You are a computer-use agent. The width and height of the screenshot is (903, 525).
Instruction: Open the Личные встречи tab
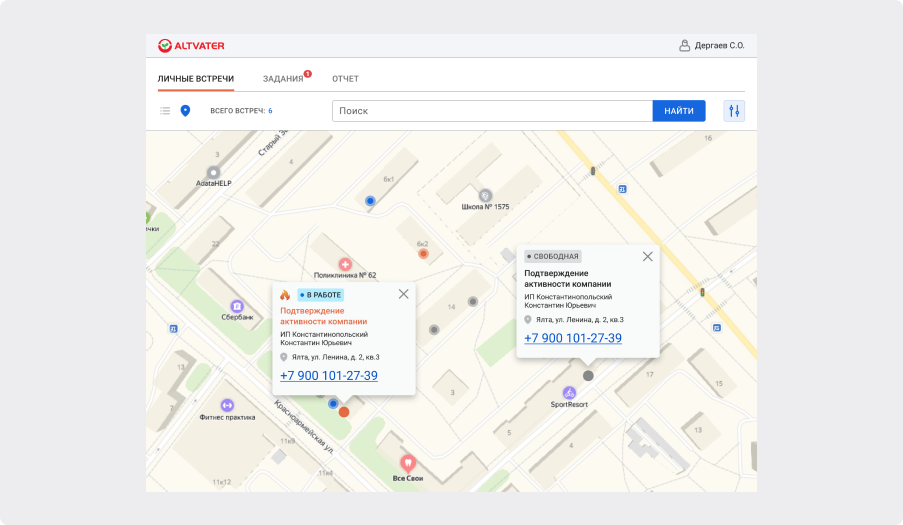pyautogui.click(x=196, y=79)
